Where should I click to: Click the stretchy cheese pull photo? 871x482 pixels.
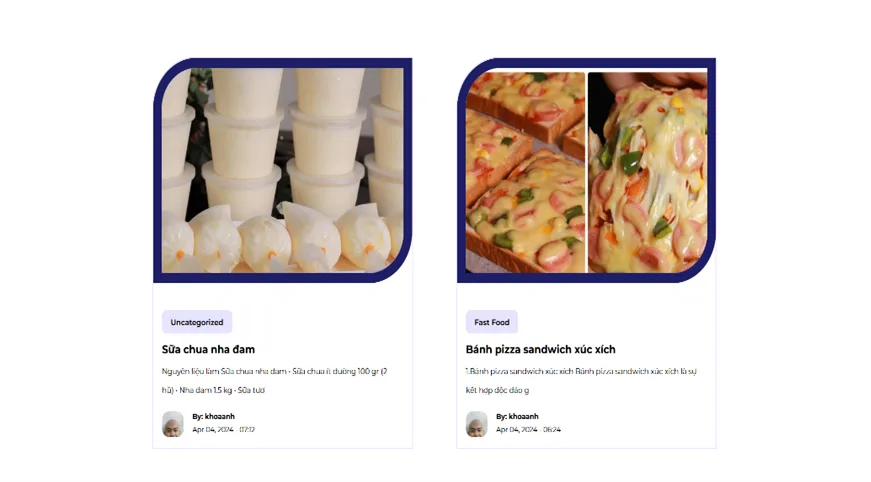click(x=648, y=172)
